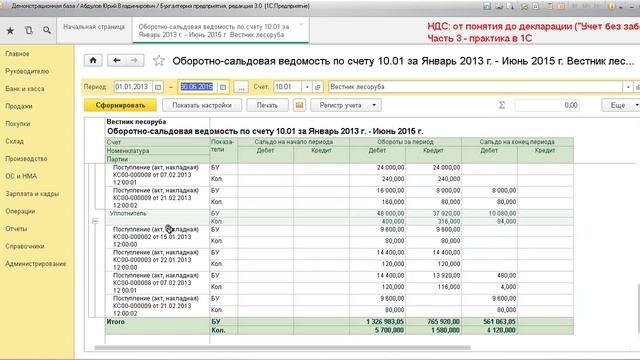Select Итого row label
This screenshot has height=360, width=640.
[116, 322]
